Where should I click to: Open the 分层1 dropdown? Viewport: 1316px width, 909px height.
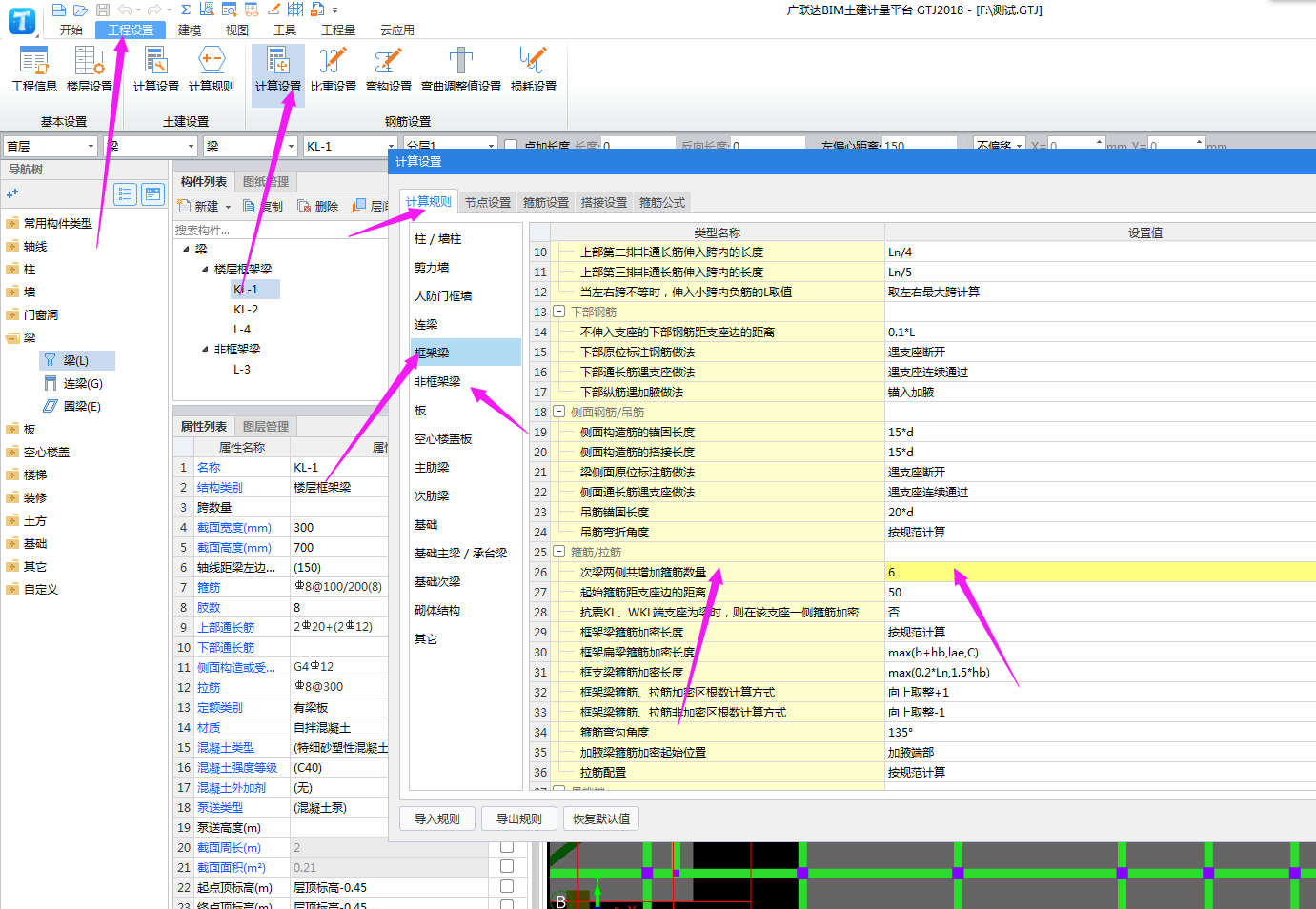click(492, 146)
